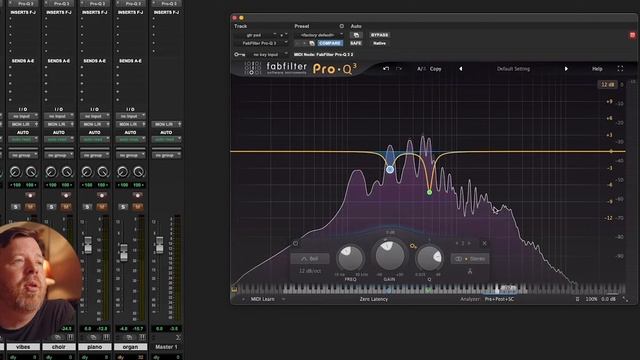Screen dimensions: 640x360
Task: Select the next band arrow
Action: tap(469, 243)
